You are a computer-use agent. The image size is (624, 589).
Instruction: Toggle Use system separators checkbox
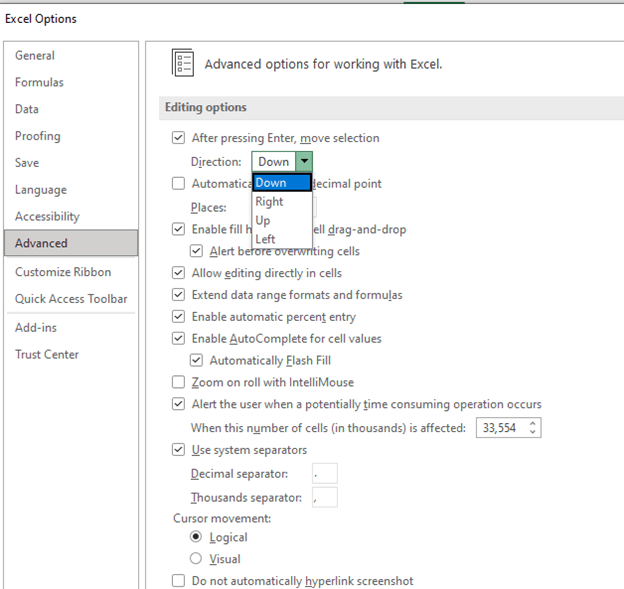[178, 450]
